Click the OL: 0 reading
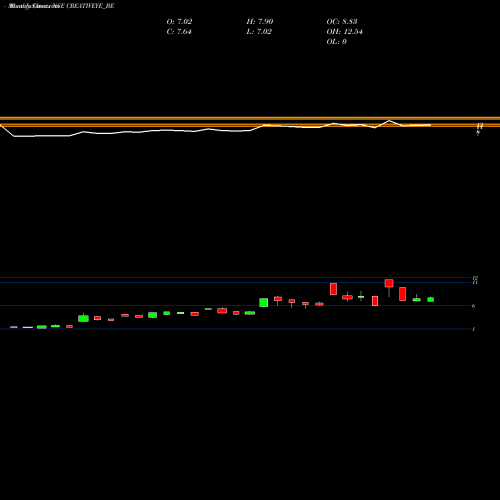 click(336, 41)
